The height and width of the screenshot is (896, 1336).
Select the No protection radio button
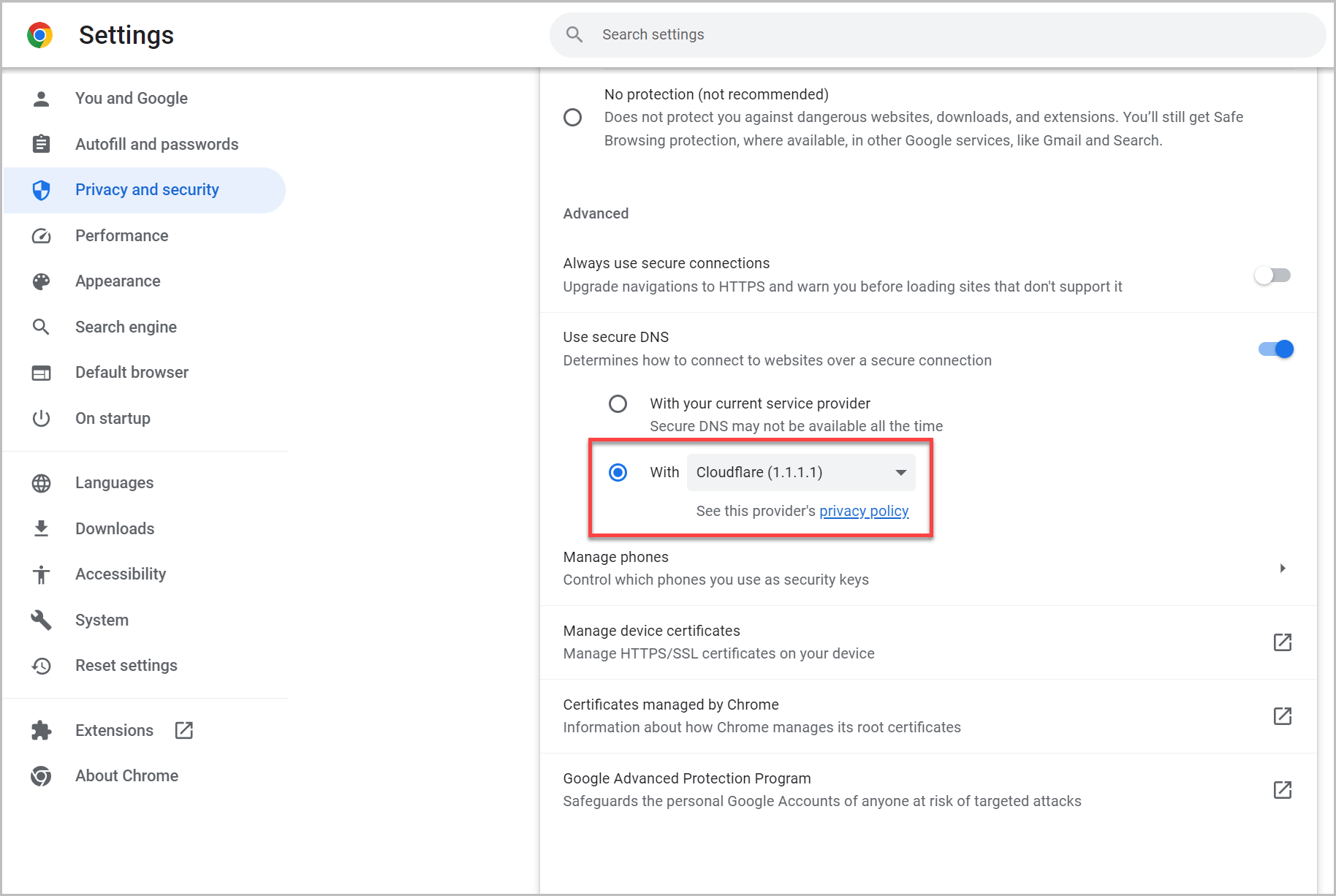(x=573, y=118)
